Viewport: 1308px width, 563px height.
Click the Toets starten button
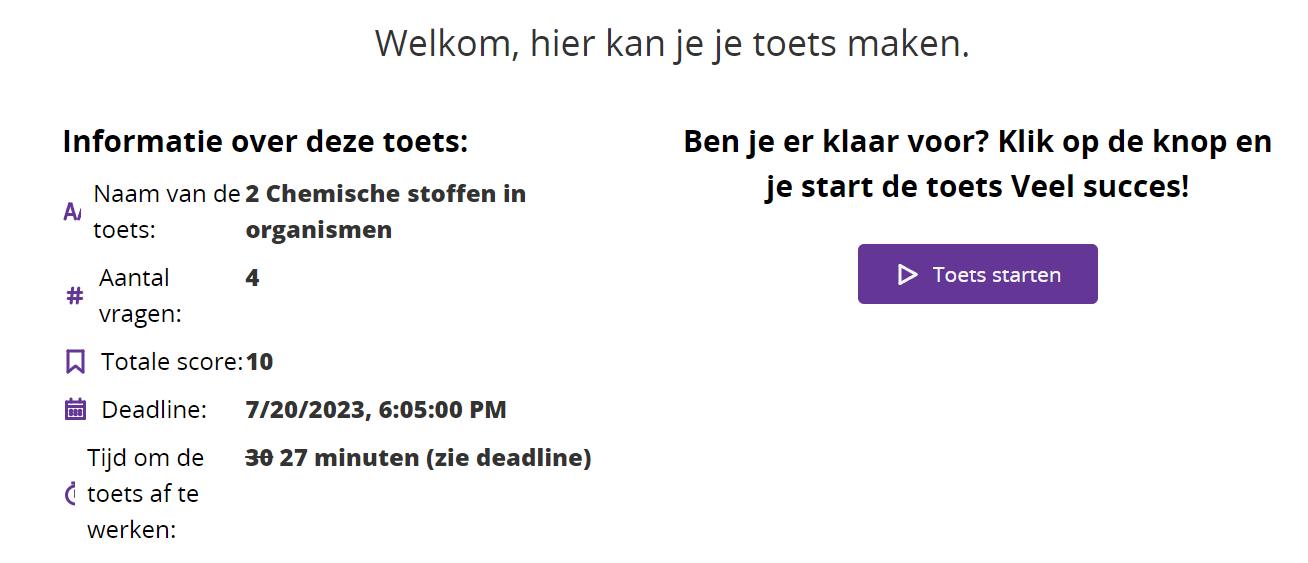coord(977,274)
